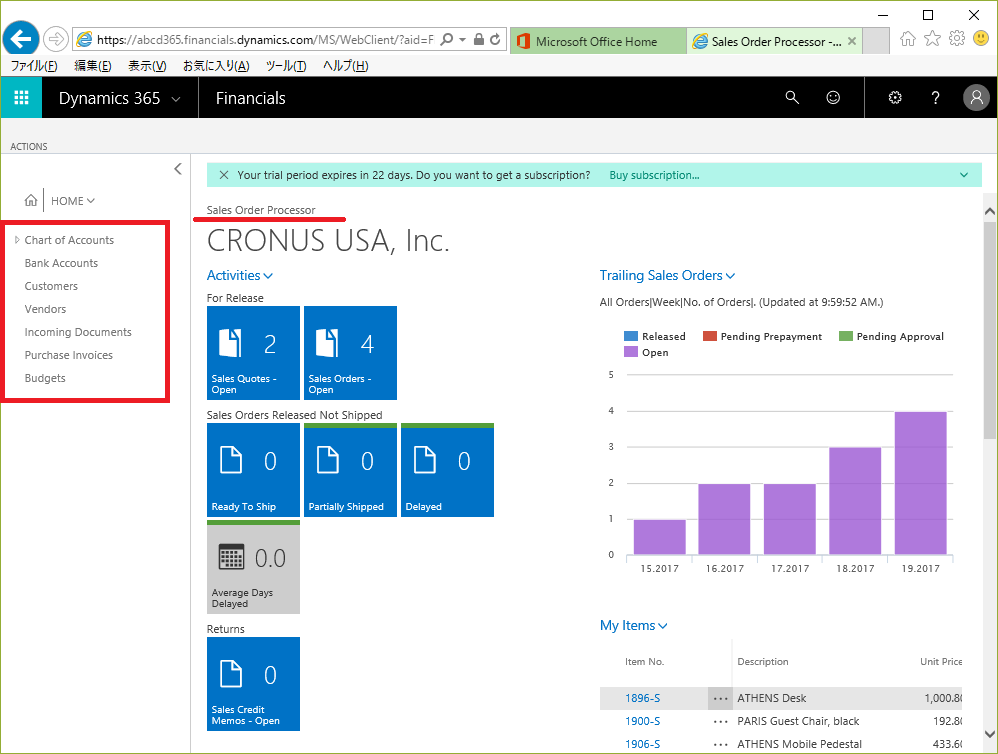This screenshot has width=998, height=754.
Task: Expand the notification bar chevron
Action: 964,175
